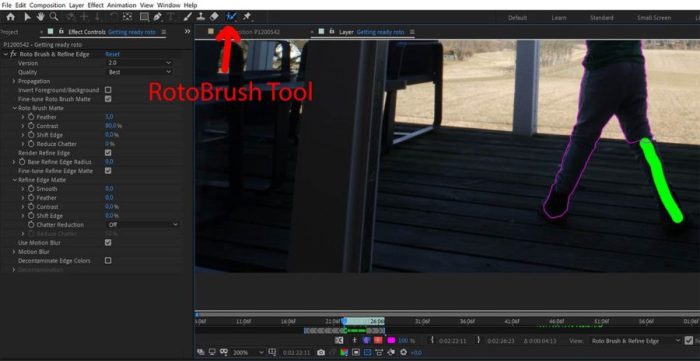The width and height of the screenshot is (700, 361).
Task: Toggle Invert Foreground/Background checkbox
Action: [x=108, y=90]
